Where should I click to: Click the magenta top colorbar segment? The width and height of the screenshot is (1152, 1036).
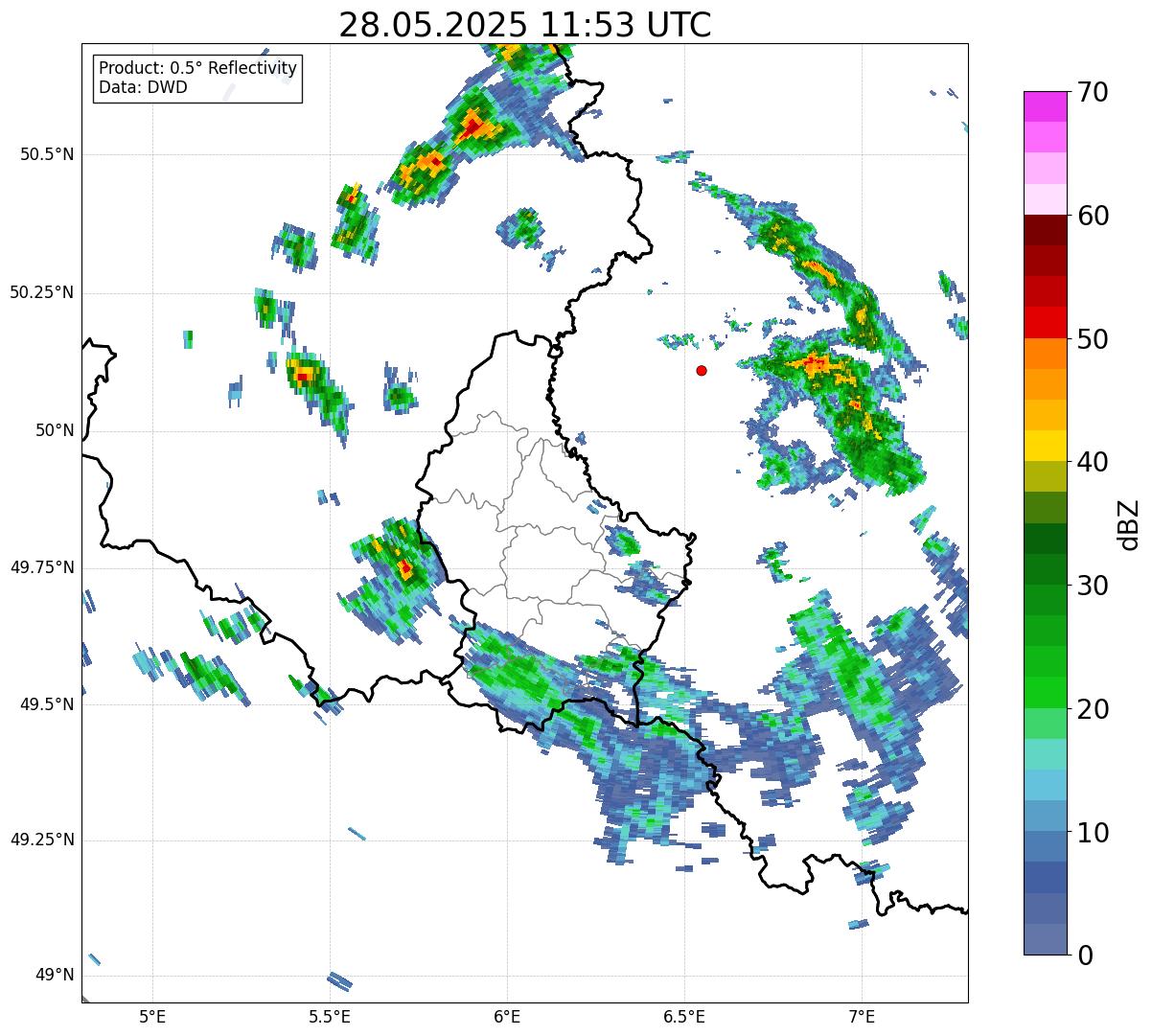pyautogui.click(x=1046, y=106)
